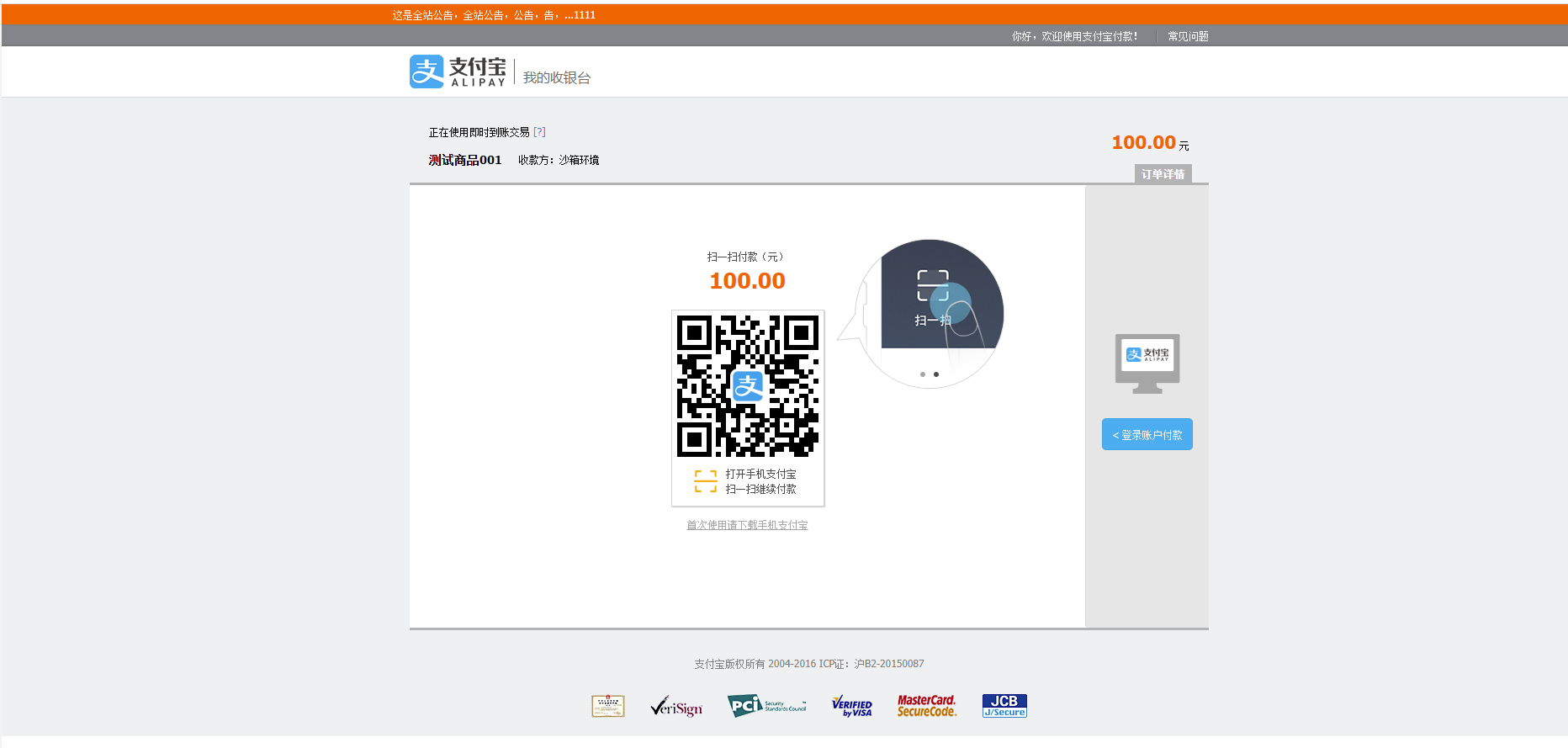Click the 100.00 amount above QR code

pyautogui.click(x=747, y=281)
